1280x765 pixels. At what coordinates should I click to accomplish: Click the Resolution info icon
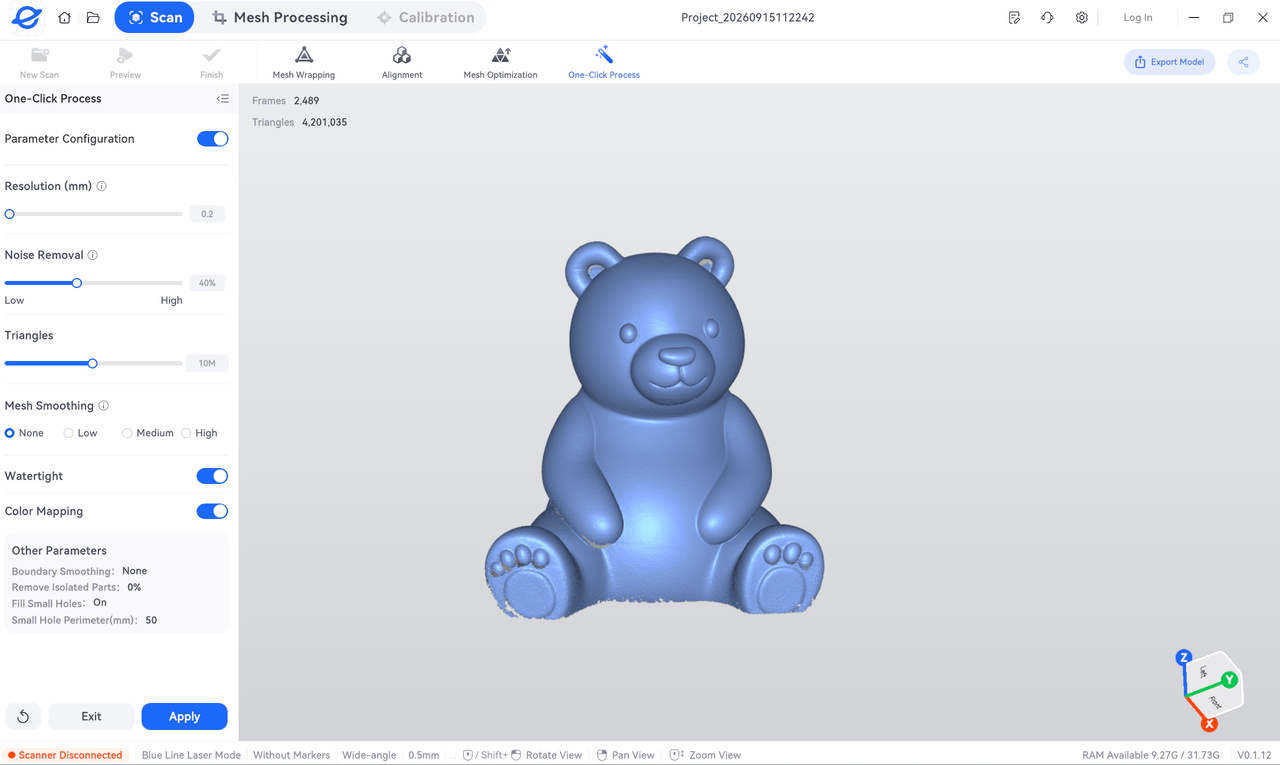tap(102, 186)
